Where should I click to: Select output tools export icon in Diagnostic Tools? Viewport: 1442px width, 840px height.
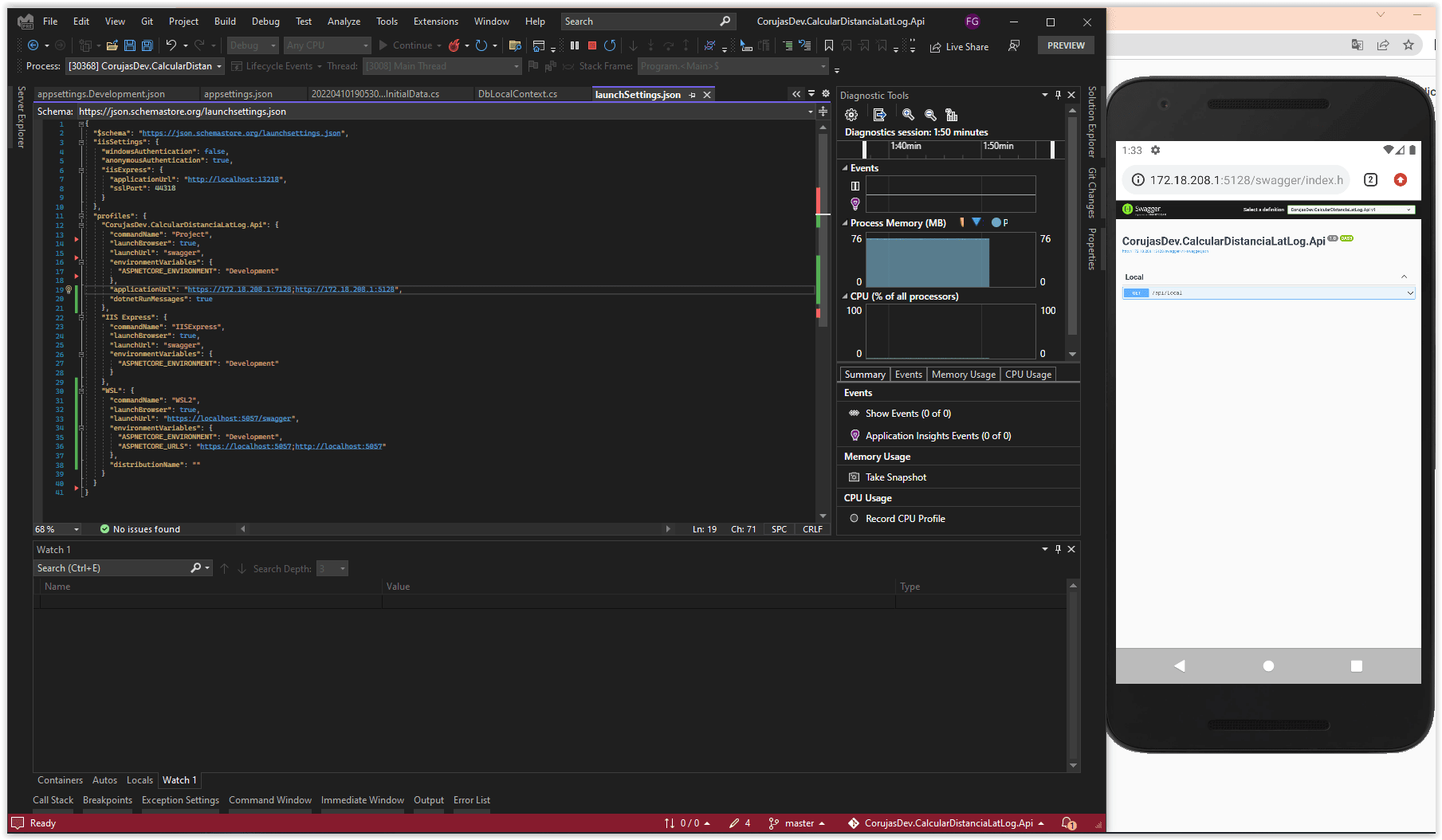pos(880,115)
